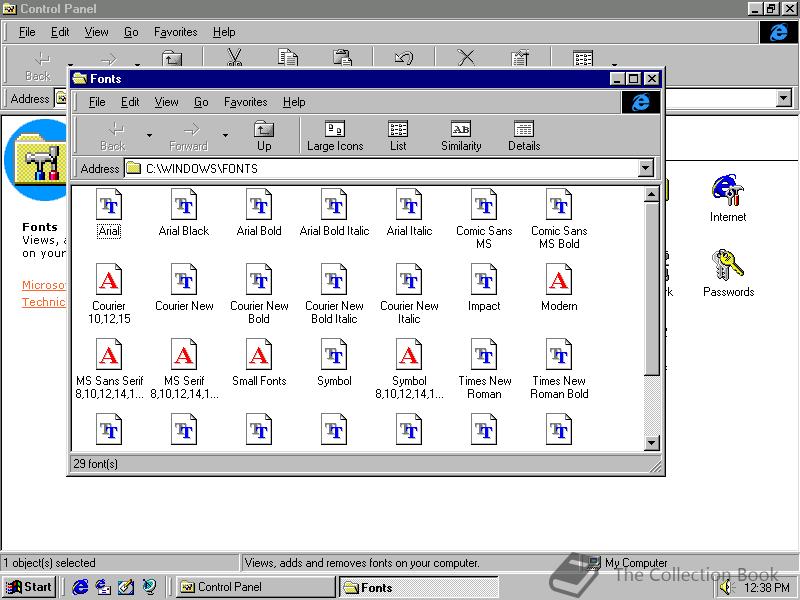800x600 pixels.
Task: Expand Control Panel address bar dropdown
Action: click(x=783, y=98)
